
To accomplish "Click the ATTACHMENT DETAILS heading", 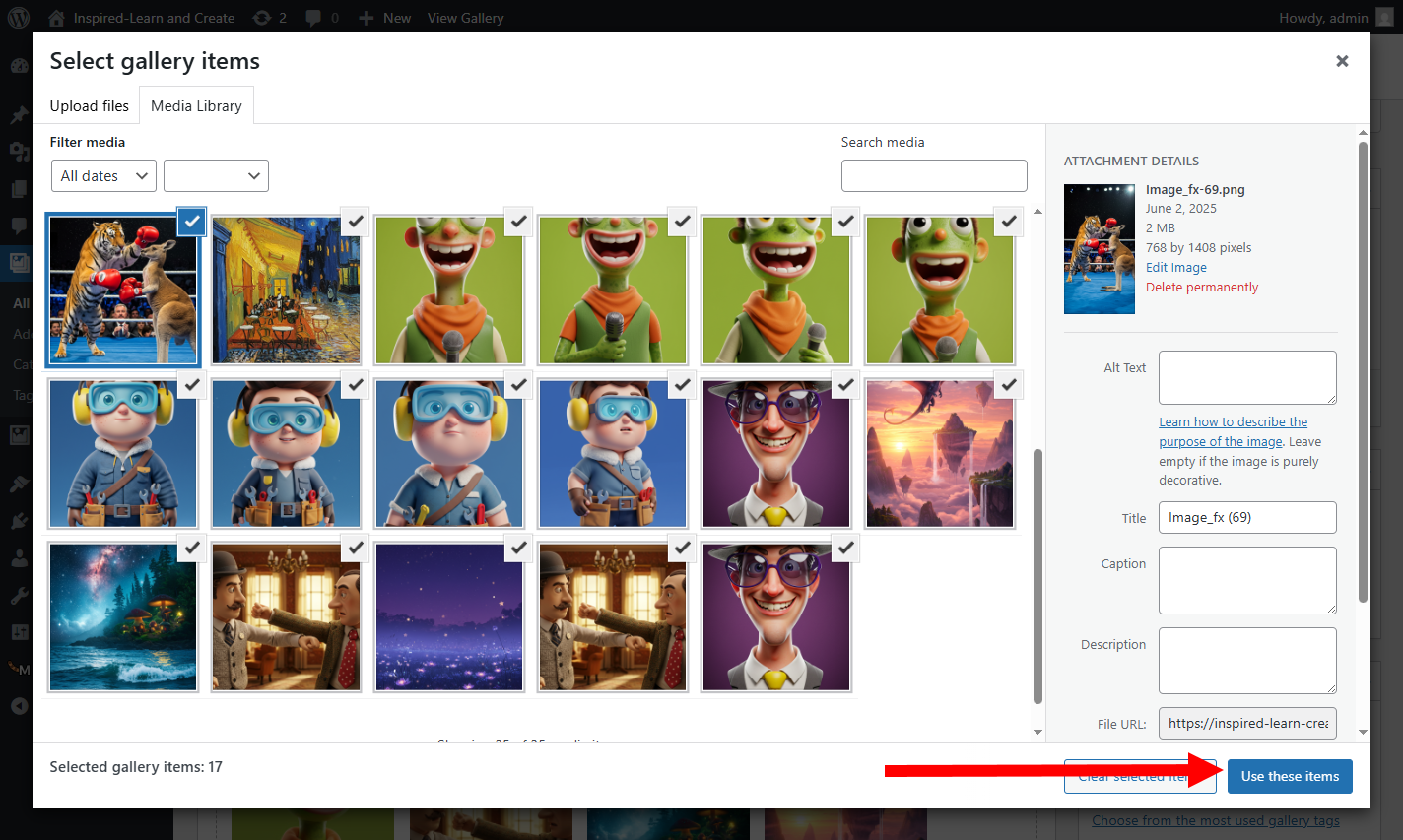I will [1131, 161].
